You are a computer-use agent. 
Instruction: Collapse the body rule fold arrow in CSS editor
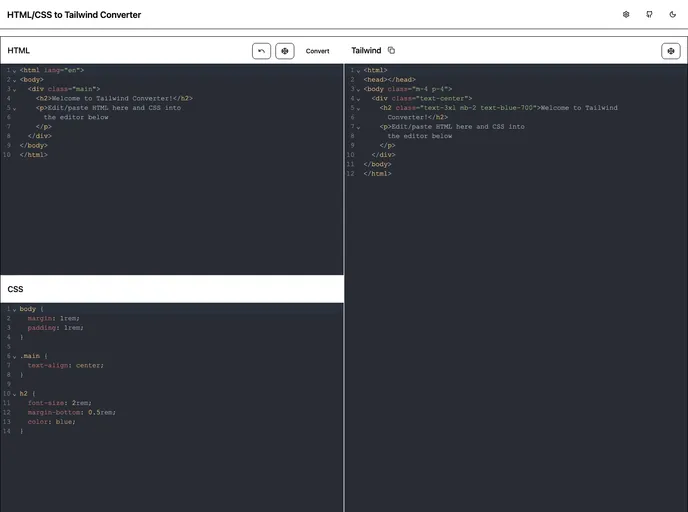(14, 310)
